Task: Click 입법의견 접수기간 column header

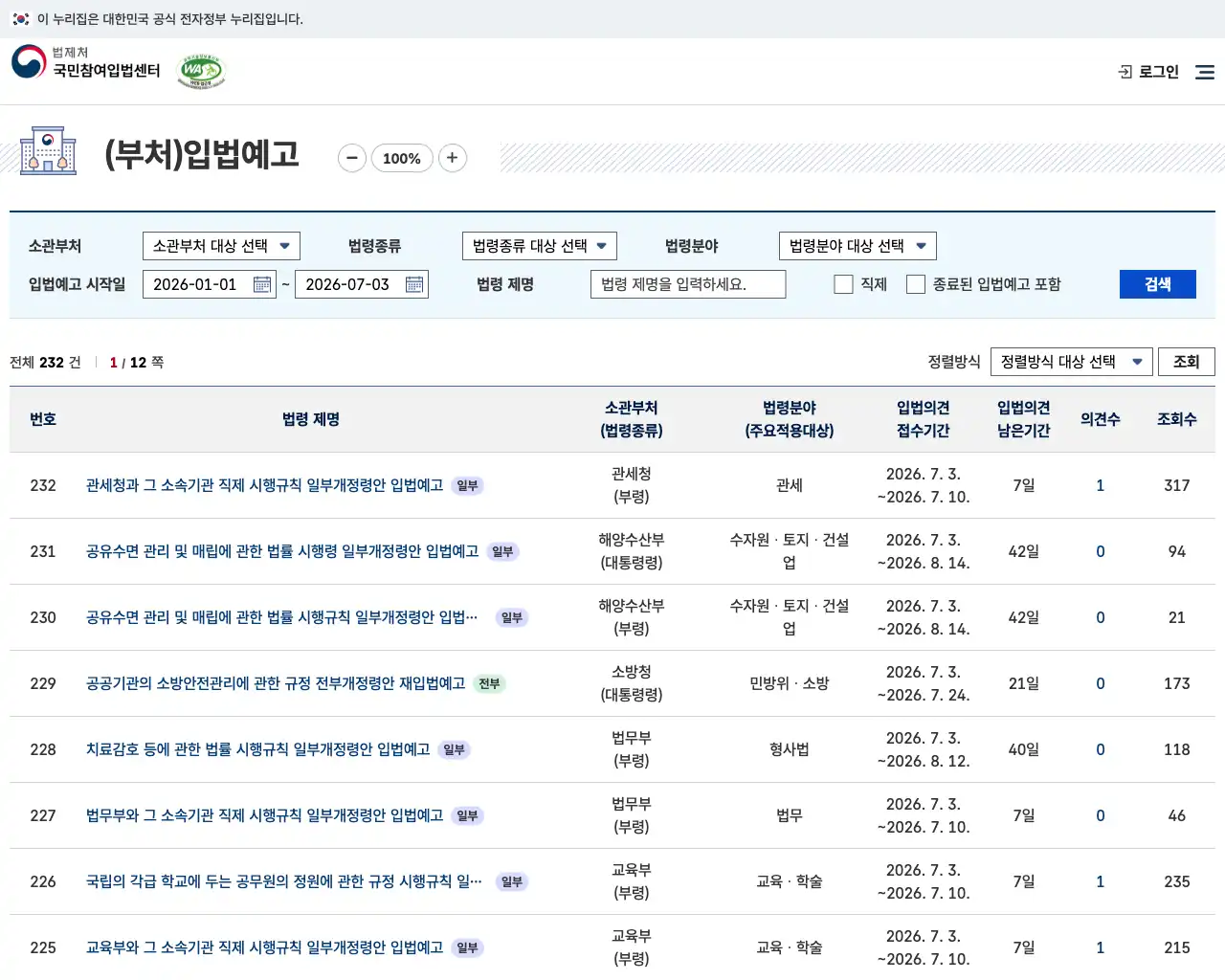Action: pos(924,419)
